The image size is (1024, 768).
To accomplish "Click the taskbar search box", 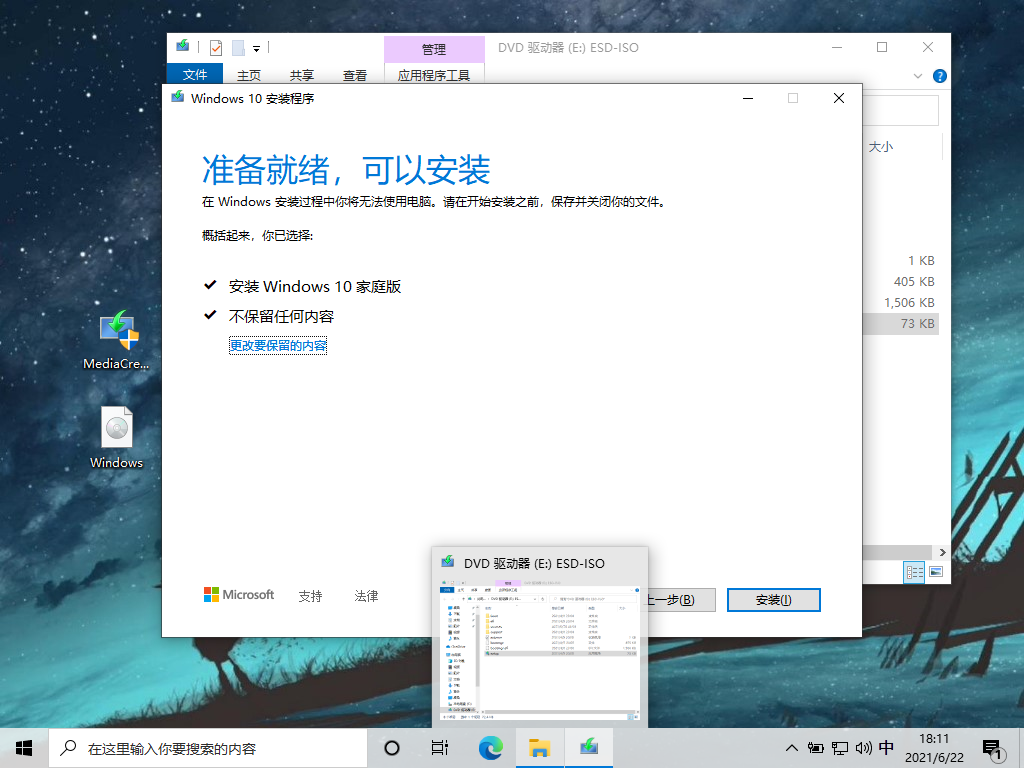I will pos(208,748).
